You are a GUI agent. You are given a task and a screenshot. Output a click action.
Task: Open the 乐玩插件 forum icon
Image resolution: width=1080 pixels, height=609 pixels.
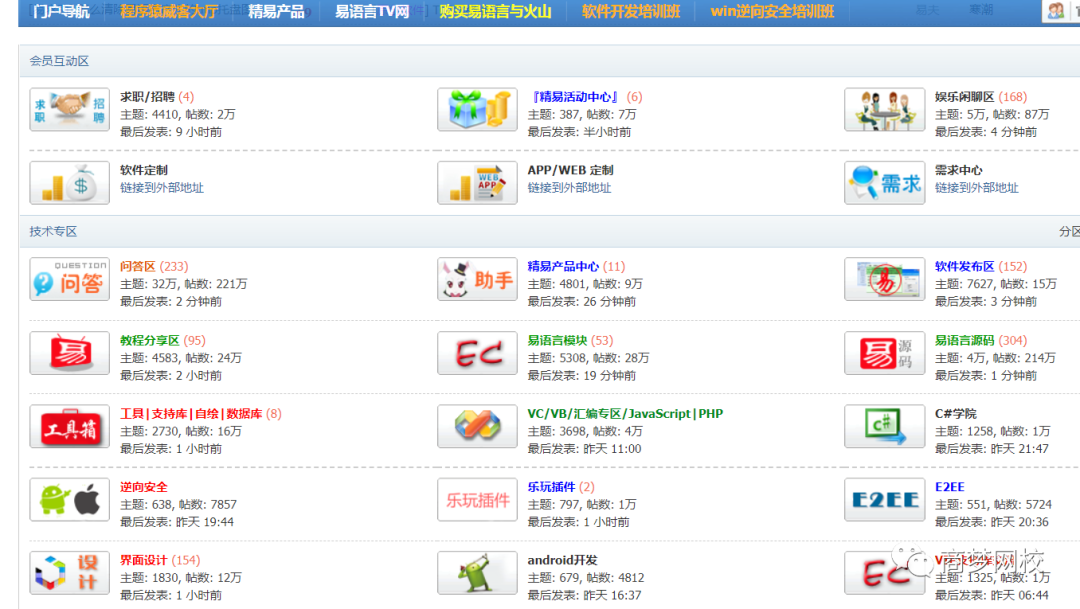(x=477, y=499)
